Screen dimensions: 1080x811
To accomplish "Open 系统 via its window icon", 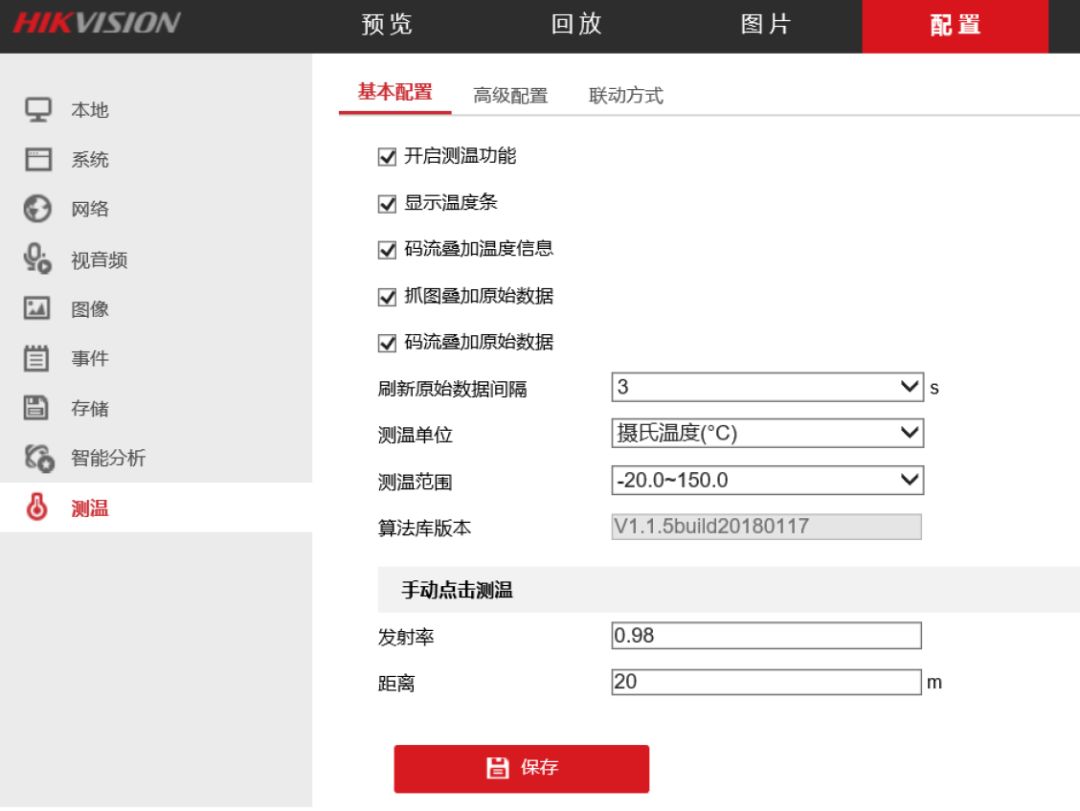I will point(37,159).
